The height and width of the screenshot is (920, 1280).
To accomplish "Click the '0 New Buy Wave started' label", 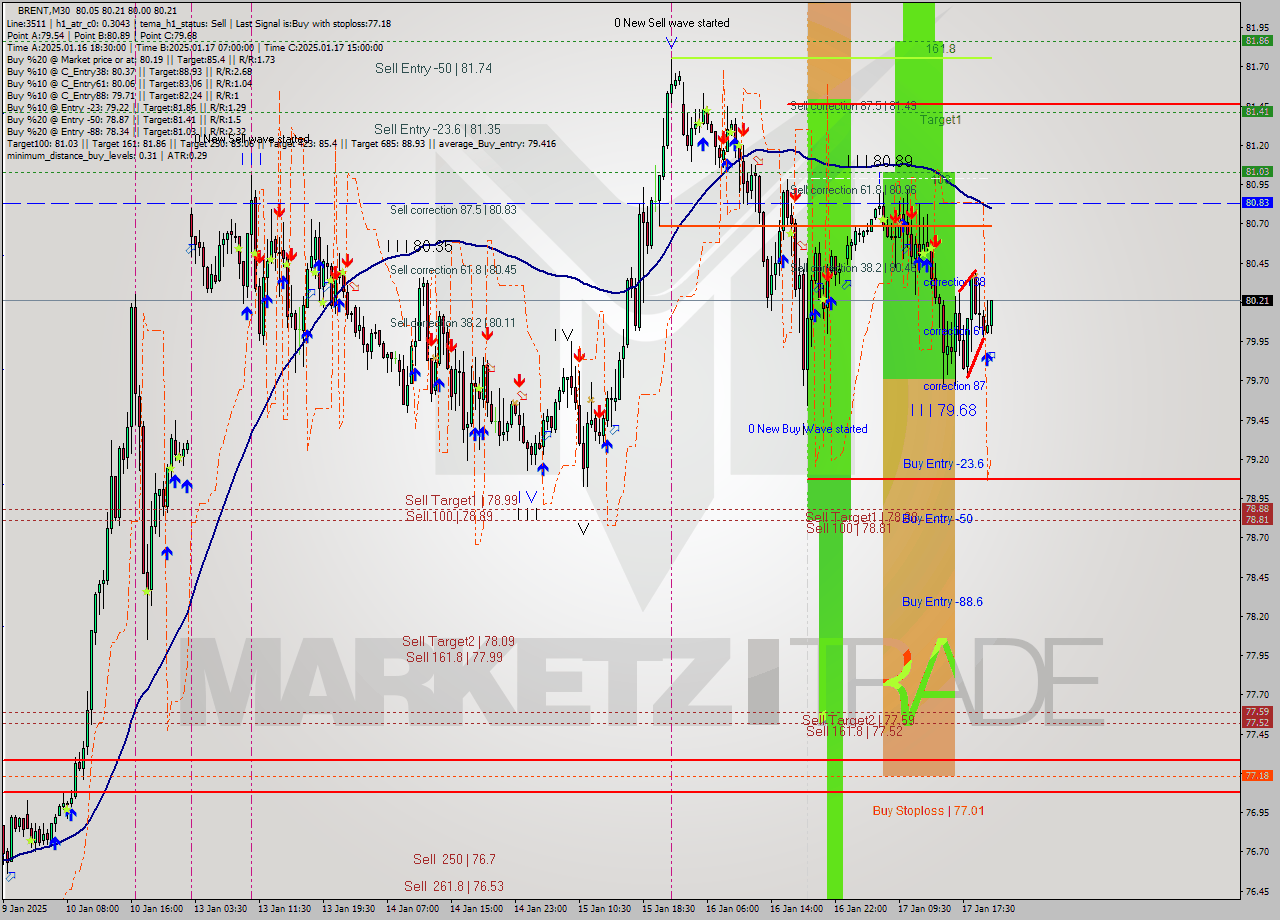I will [808, 429].
